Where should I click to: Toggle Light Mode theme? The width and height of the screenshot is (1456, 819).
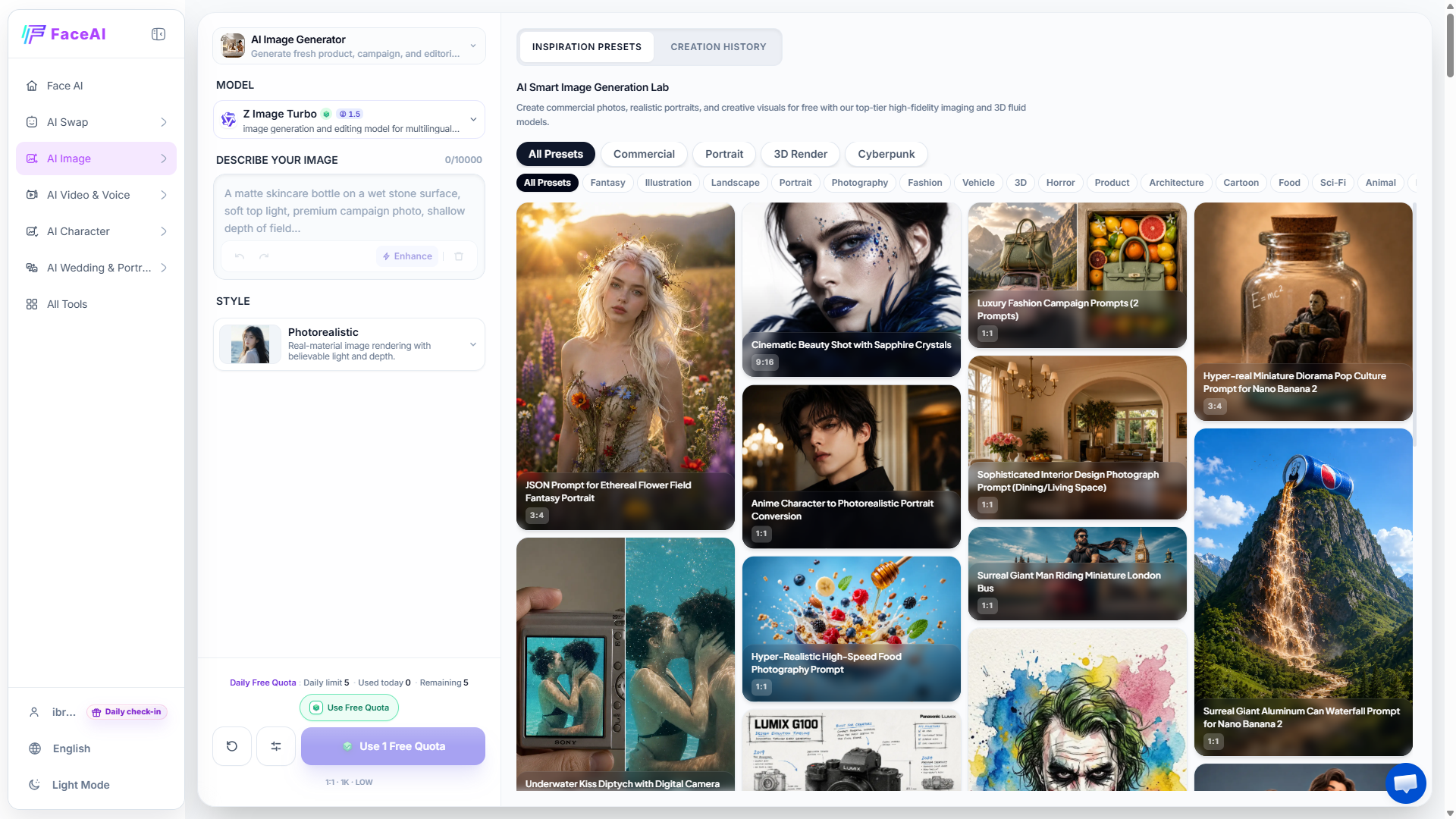pos(68,785)
